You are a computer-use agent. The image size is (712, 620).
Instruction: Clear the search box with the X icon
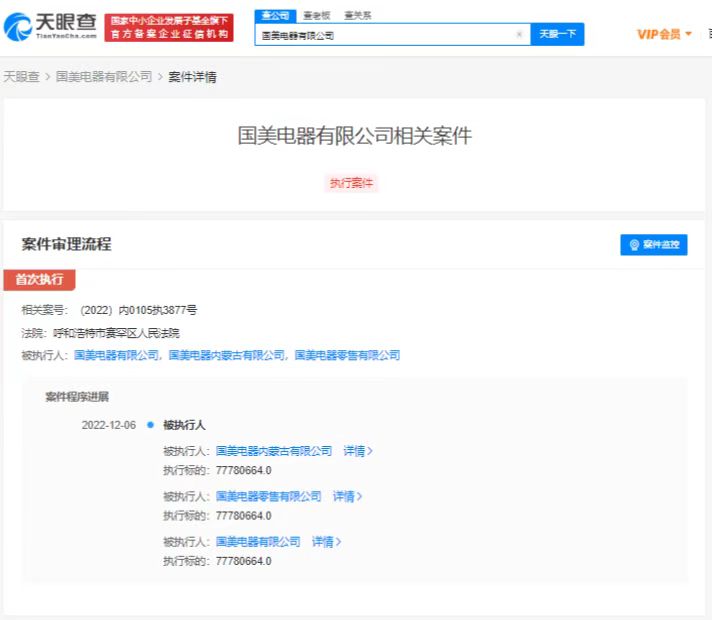(x=519, y=35)
